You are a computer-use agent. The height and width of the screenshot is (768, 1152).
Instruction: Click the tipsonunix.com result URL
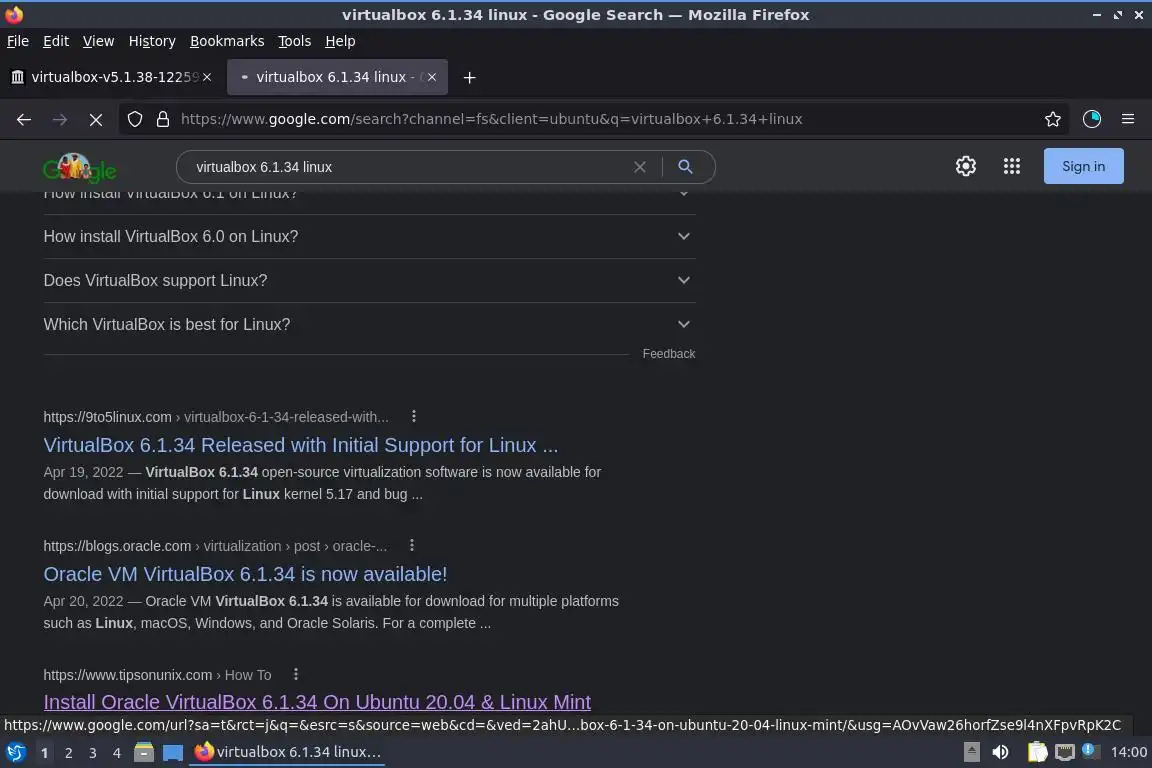click(157, 675)
